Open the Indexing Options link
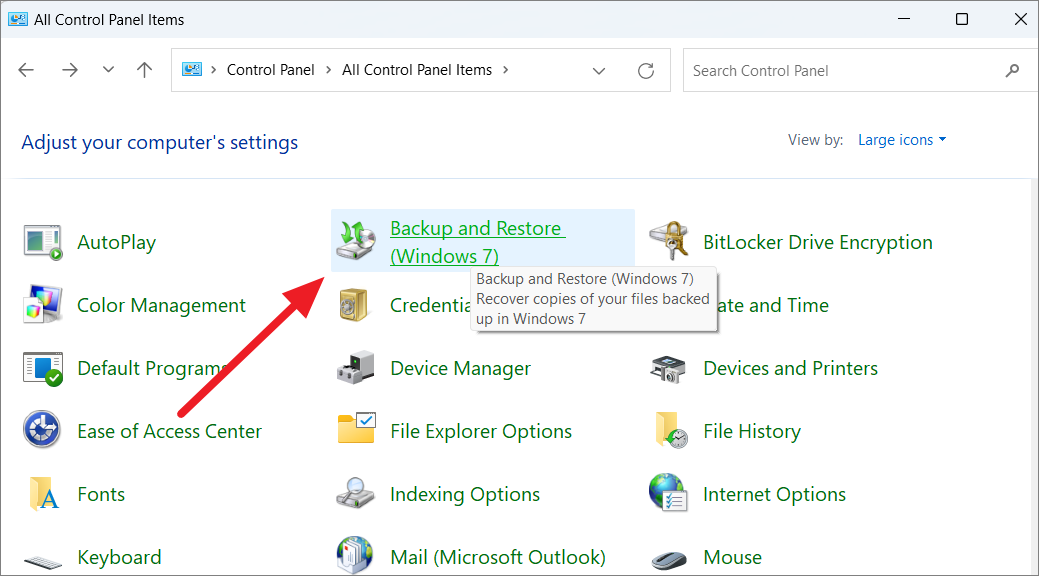 465,494
